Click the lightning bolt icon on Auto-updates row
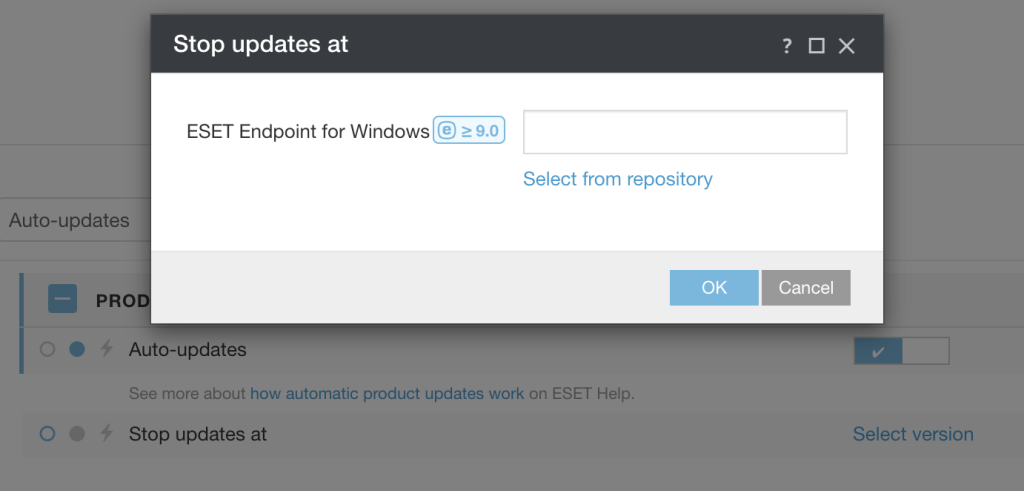1024x491 pixels. click(x=106, y=350)
